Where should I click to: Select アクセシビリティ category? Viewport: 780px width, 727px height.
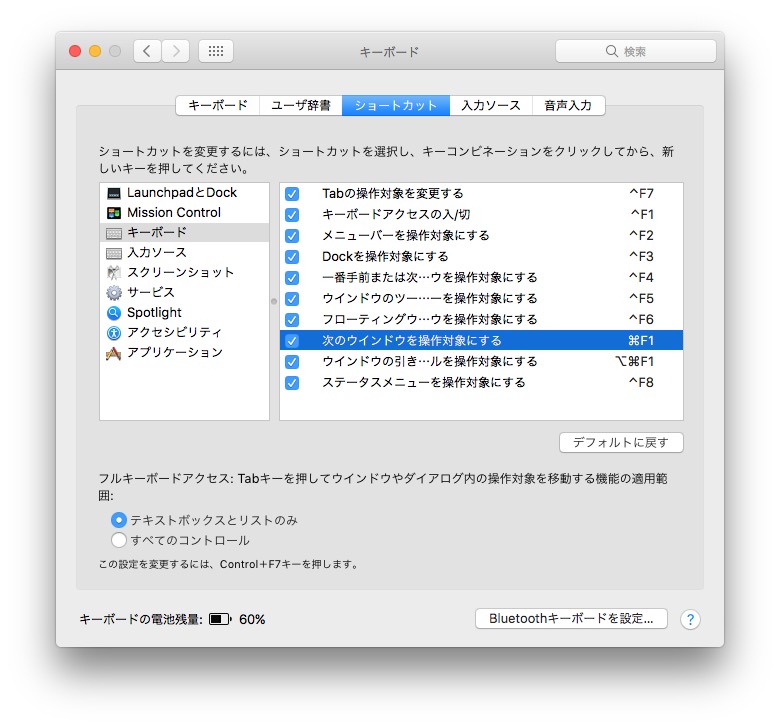click(185, 332)
